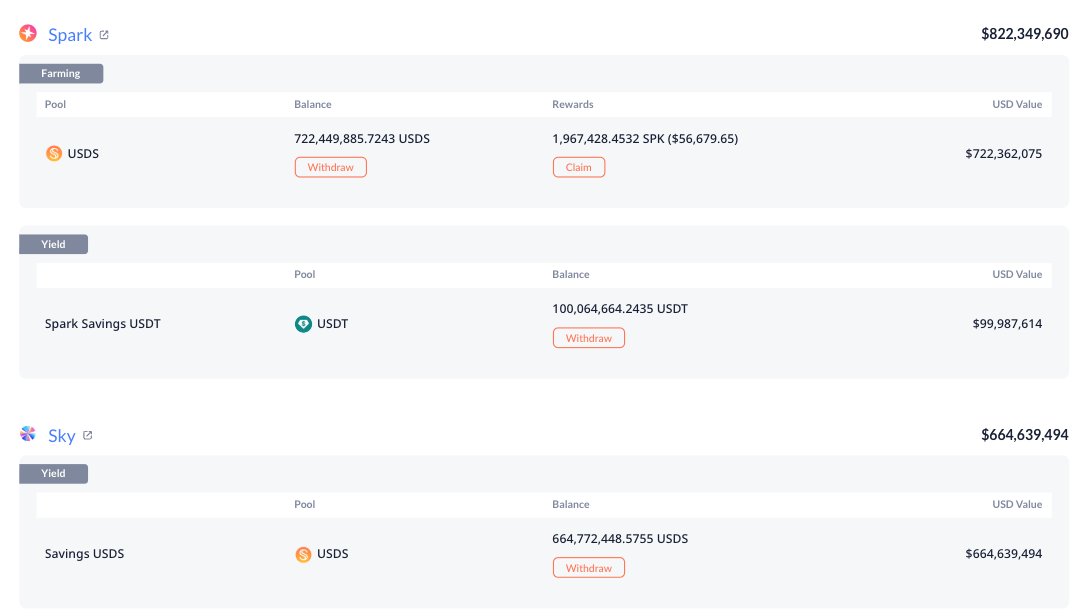Screen dimensions: 1083x616
Task: Click USDS token icon in Farming pool
Action: pyautogui.click(x=54, y=153)
